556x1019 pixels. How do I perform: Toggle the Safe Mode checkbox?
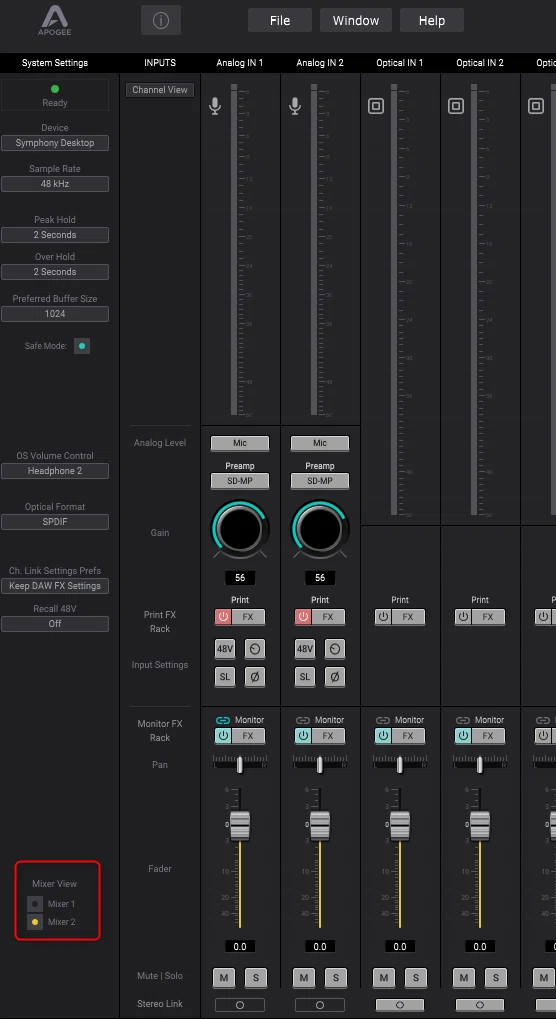coord(82,346)
